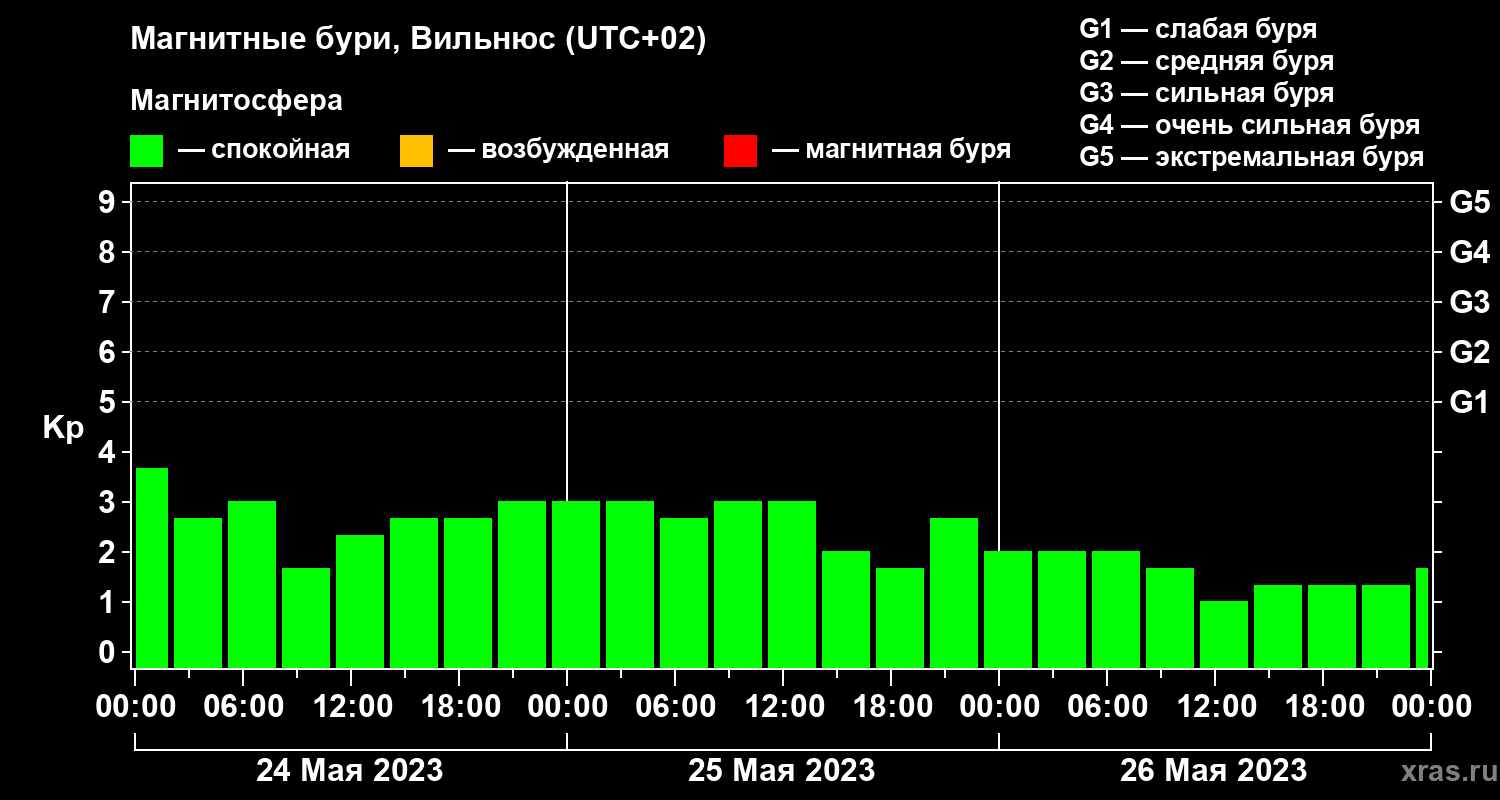Click the 06:00 time label of 25 Мая
The image size is (1500, 800).
point(674,706)
